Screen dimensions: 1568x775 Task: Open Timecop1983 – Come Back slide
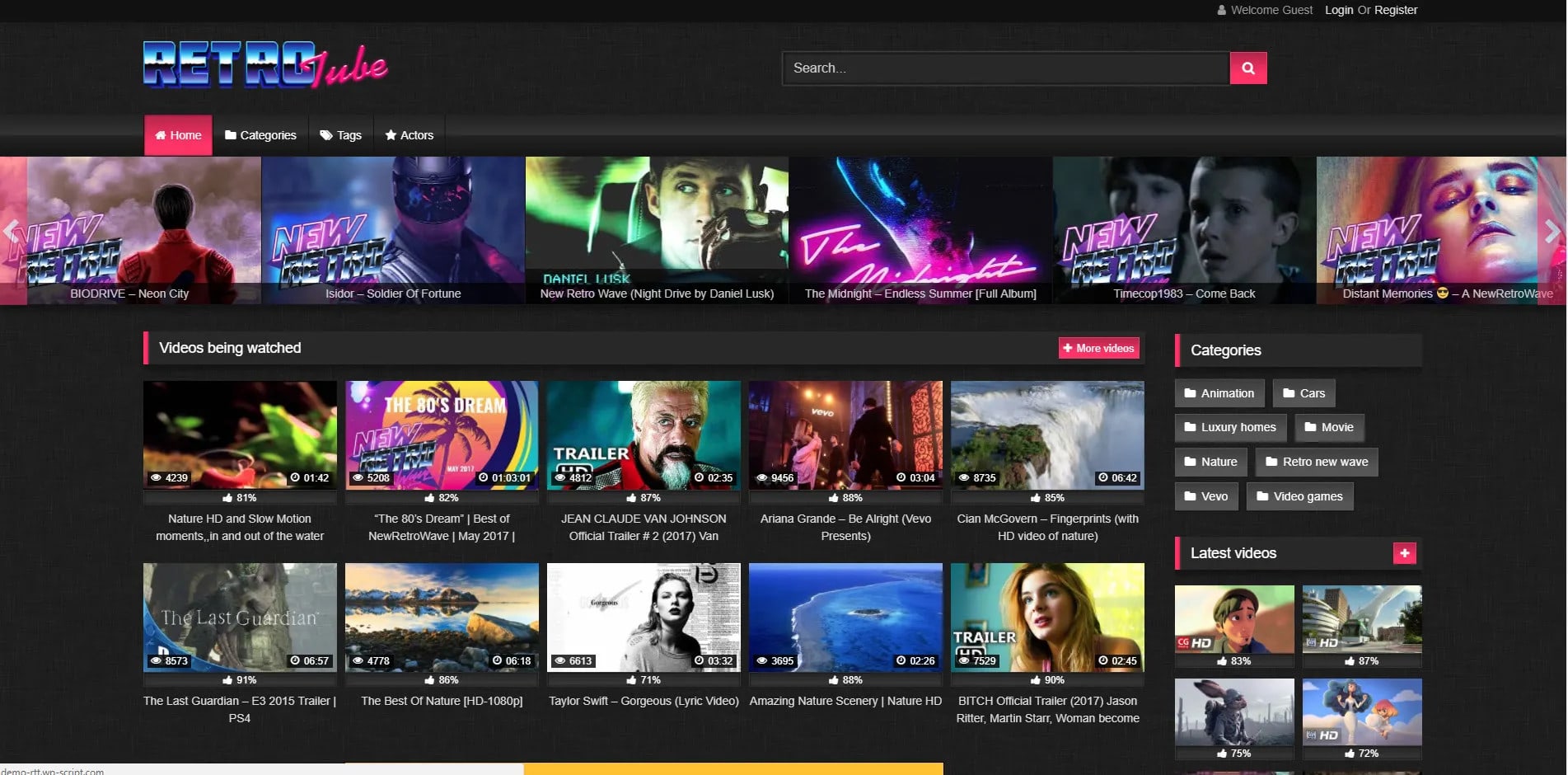point(1184,231)
